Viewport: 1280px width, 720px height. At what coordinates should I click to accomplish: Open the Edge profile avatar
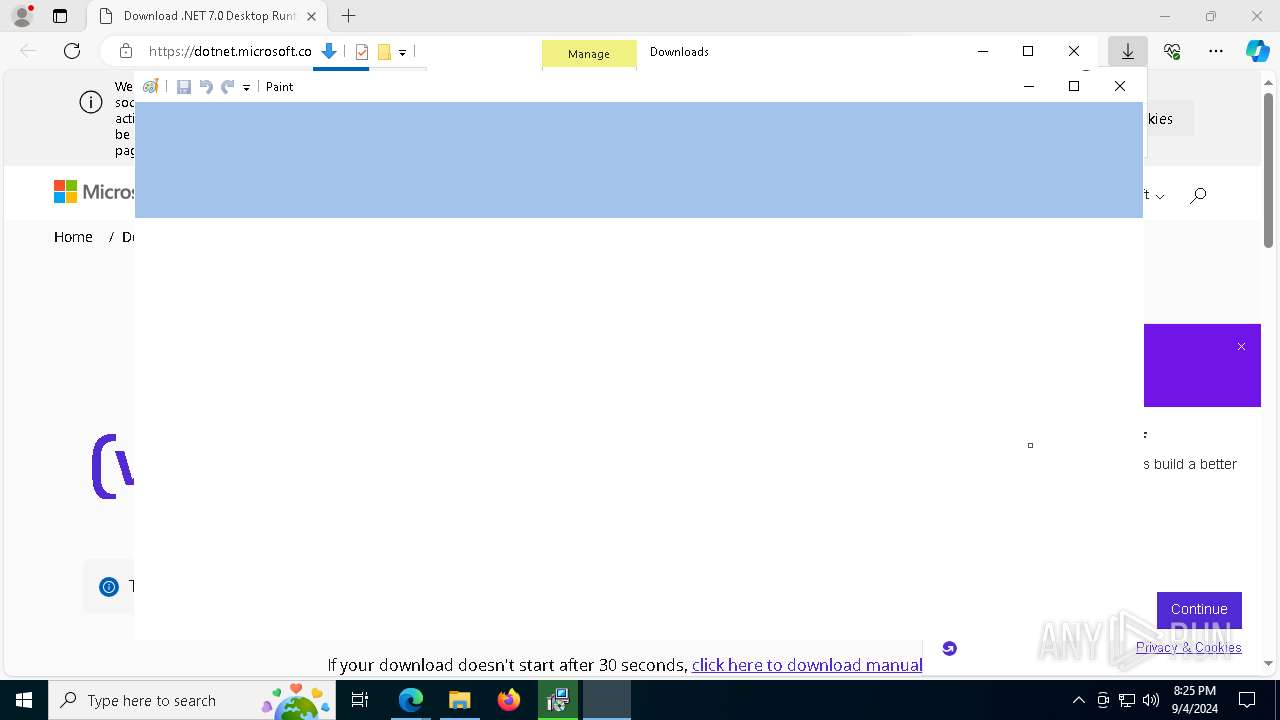(x=22, y=16)
